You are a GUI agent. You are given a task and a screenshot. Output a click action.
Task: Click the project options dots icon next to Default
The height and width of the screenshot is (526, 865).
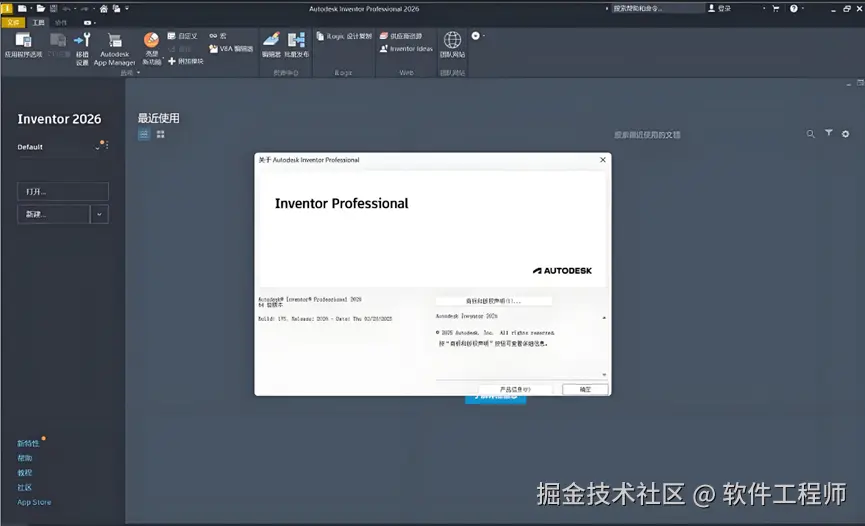[106, 145]
